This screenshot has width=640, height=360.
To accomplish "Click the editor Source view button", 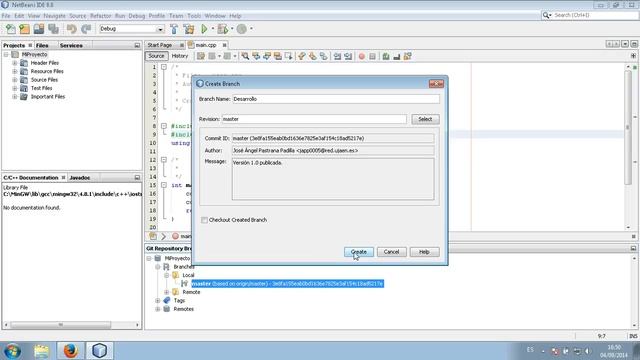I will pyautogui.click(x=156, y=56).
